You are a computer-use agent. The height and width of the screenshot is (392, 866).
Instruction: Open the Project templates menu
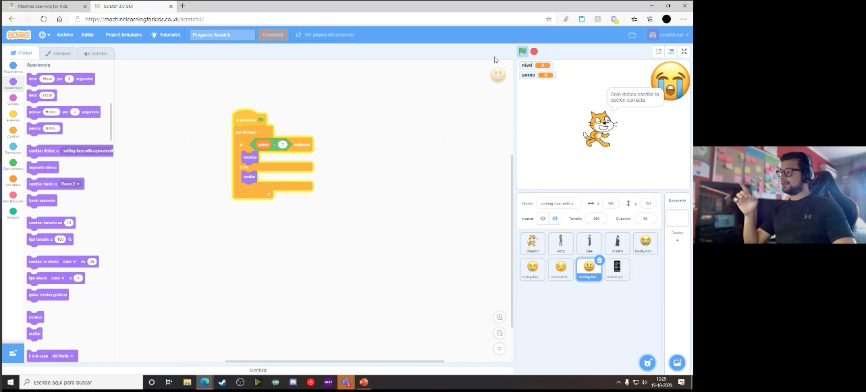point(124,35)
